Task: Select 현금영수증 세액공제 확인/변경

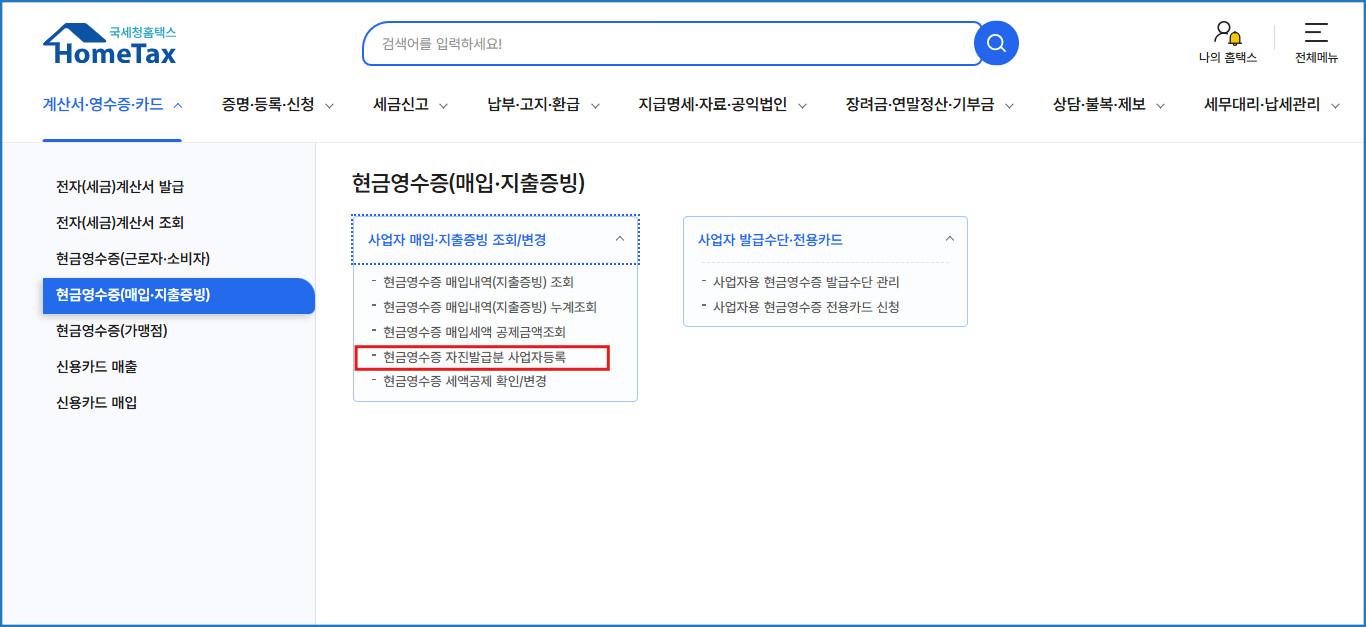Action: tap(466, 381)
